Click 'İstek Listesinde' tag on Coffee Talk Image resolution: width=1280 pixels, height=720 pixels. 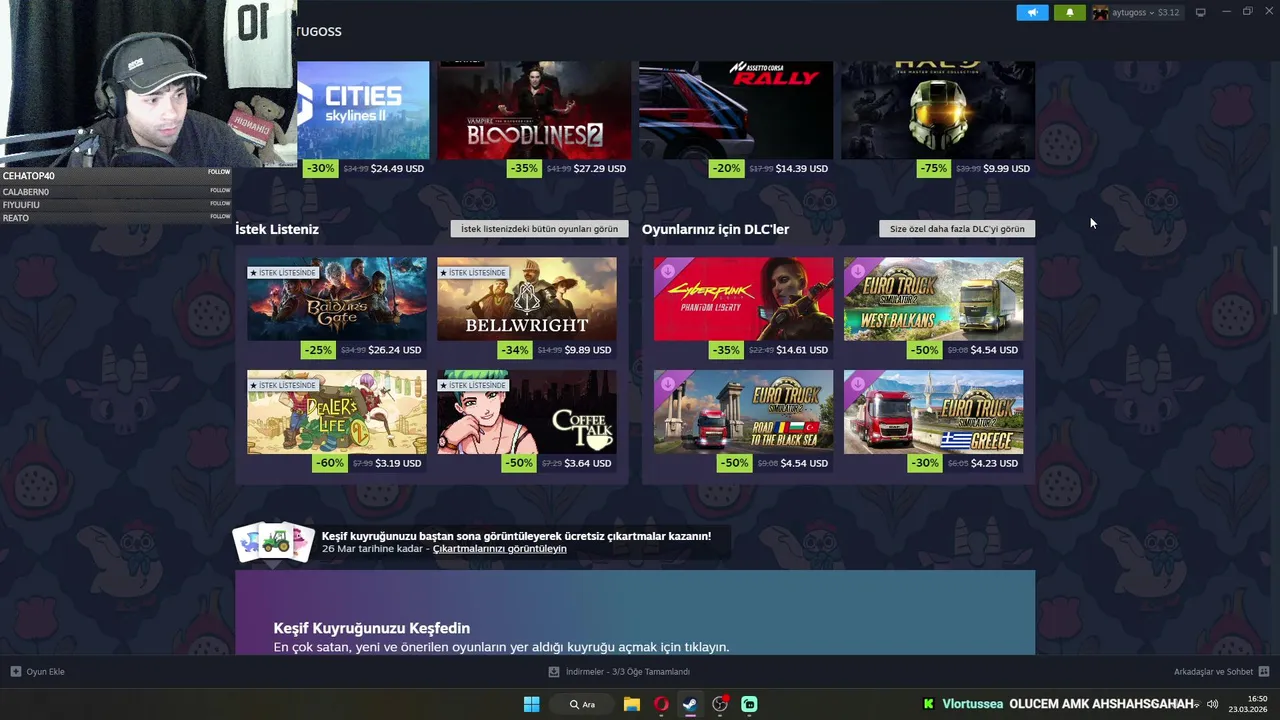pos(473,386)
